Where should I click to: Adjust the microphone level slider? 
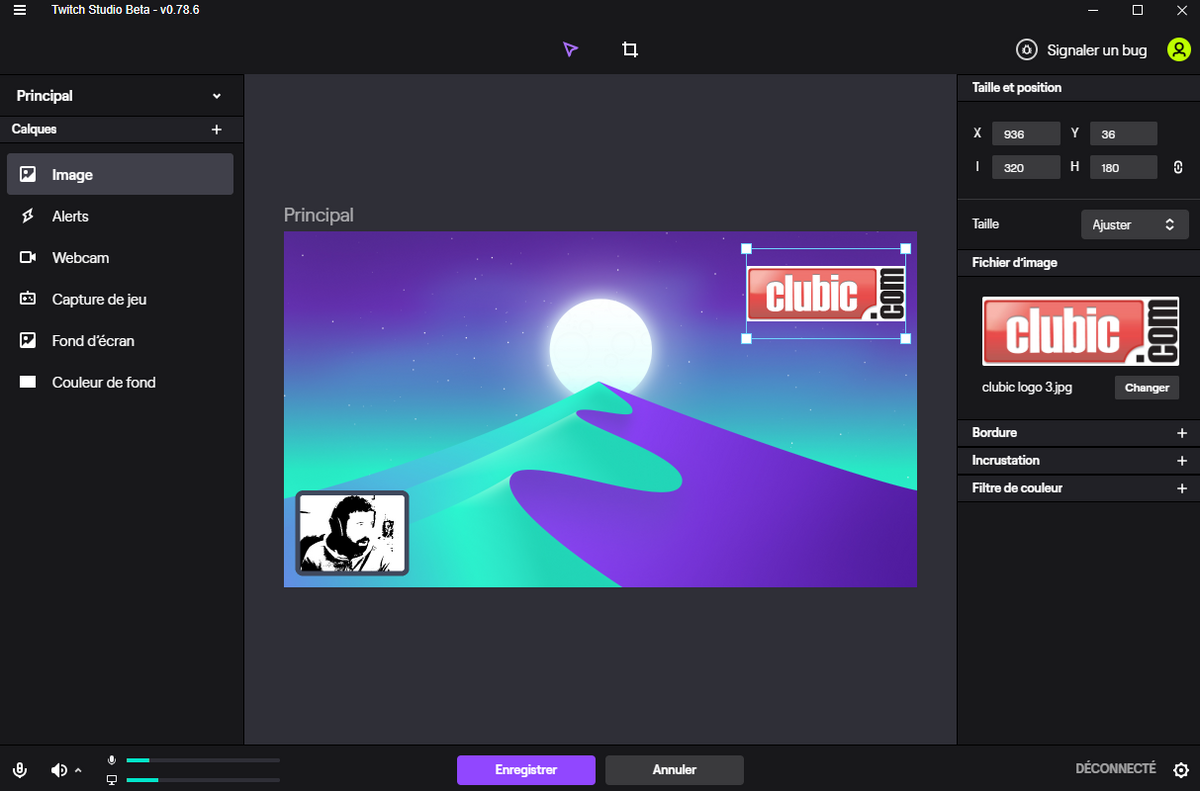point(203,761)
